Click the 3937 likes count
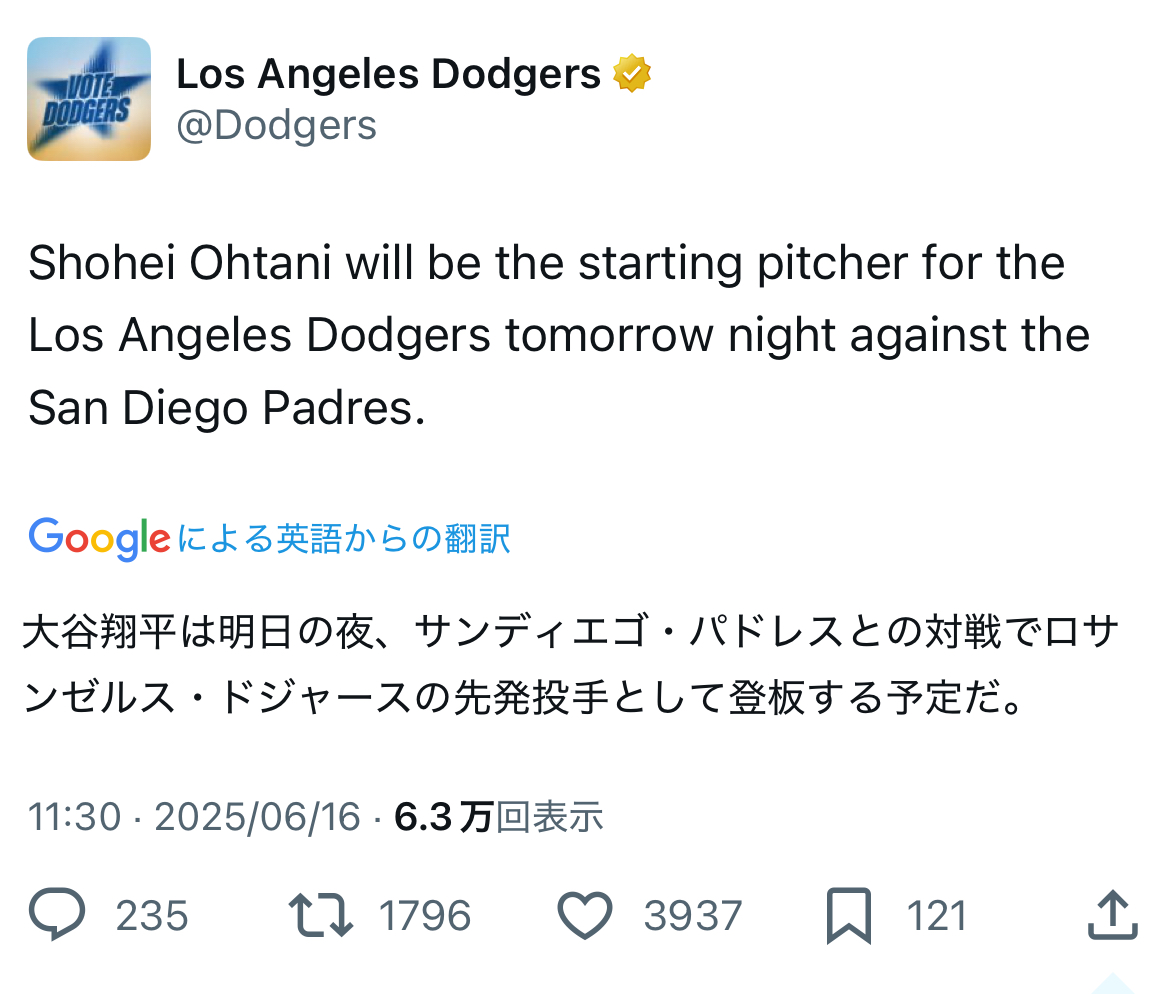The image size is (1170, 994). click(693, 916)
